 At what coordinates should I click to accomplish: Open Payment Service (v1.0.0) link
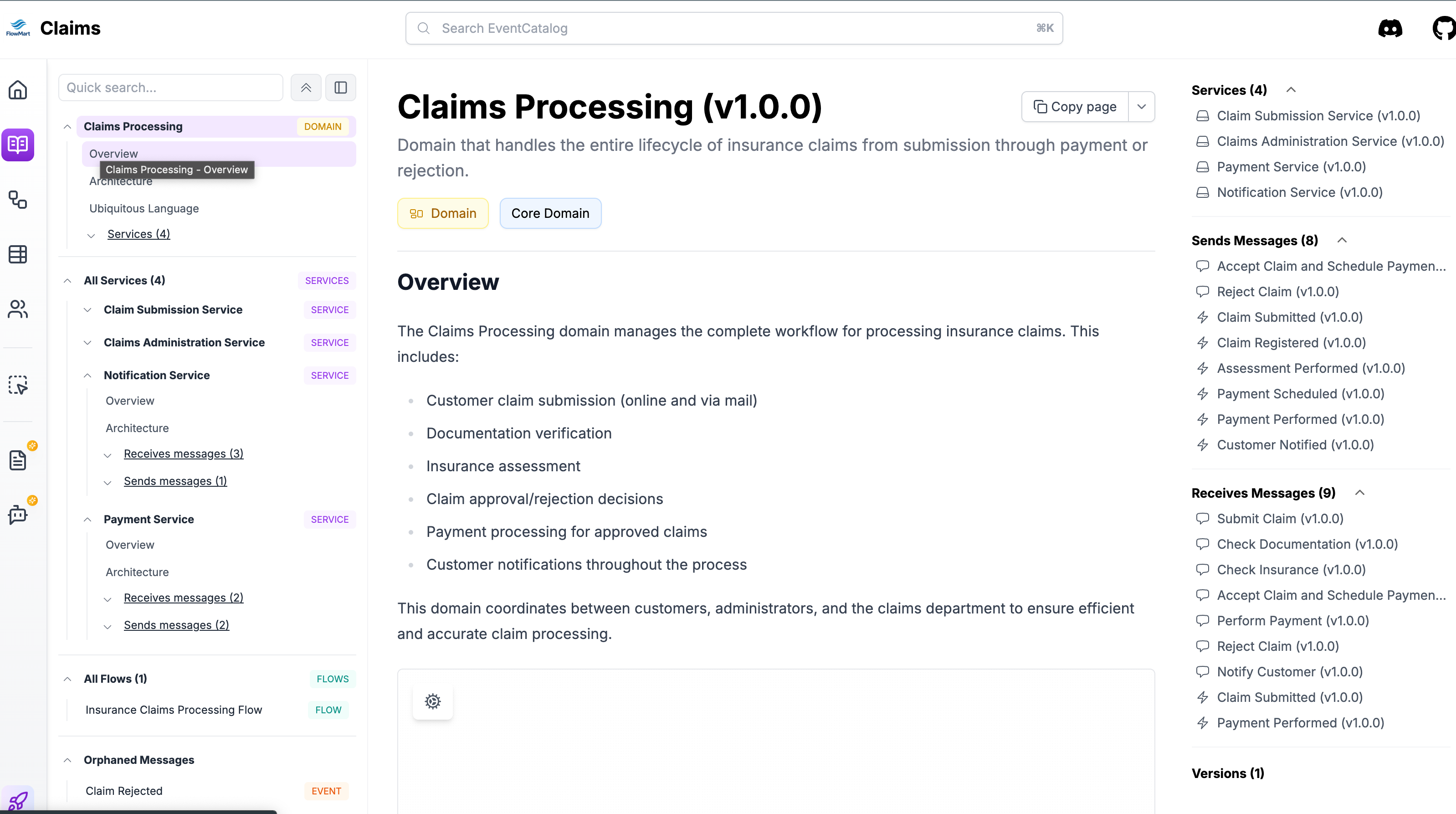(x=1291, y=167)
